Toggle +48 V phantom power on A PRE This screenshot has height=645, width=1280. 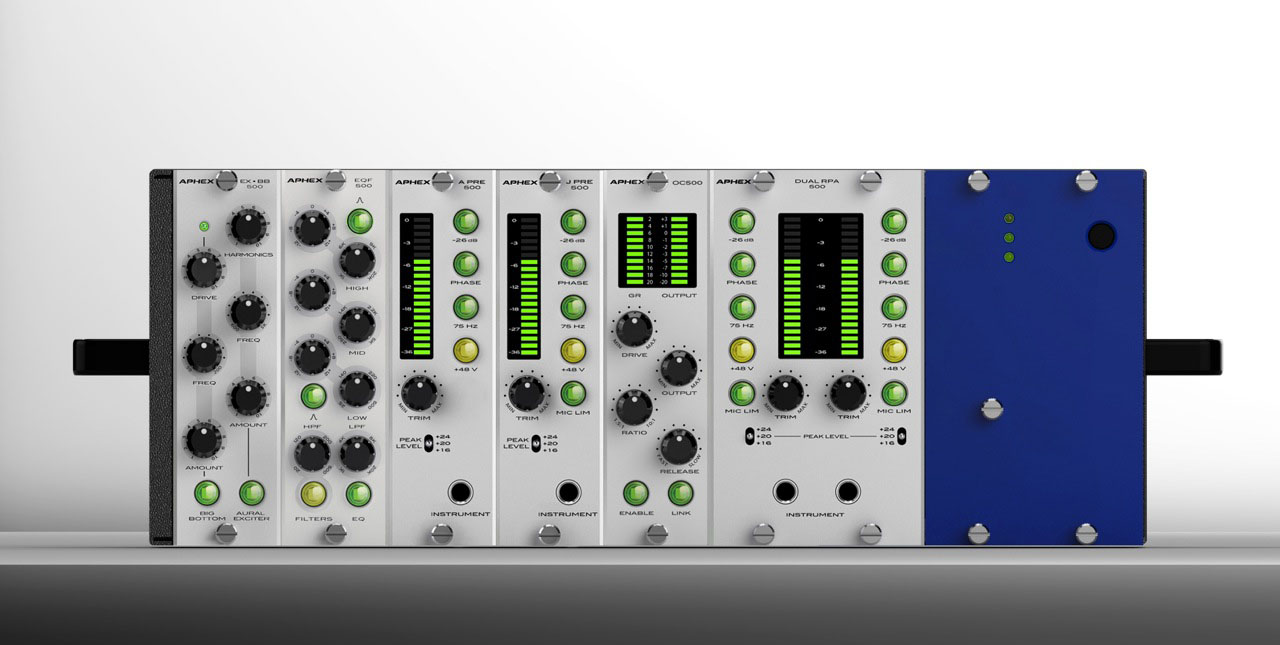coord(466,350)
